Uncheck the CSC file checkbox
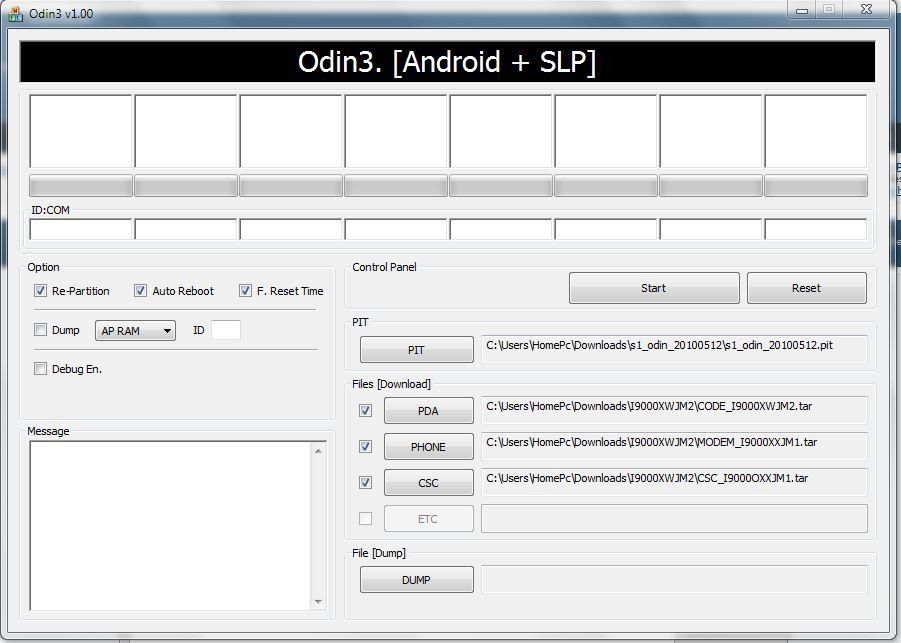This screenshot has height=643, width=901. click(365, 483)
